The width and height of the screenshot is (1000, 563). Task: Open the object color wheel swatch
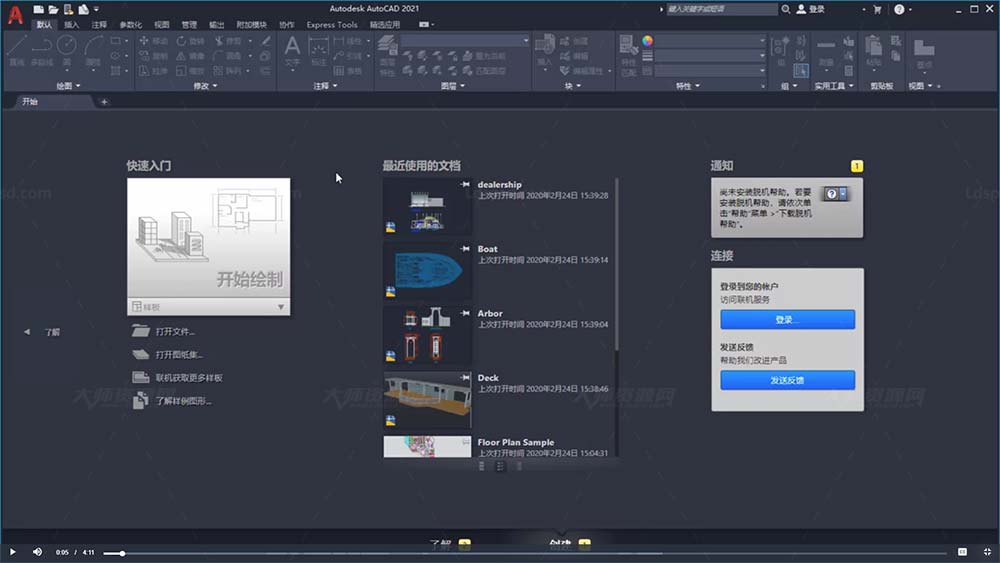[x=647, y=41]
